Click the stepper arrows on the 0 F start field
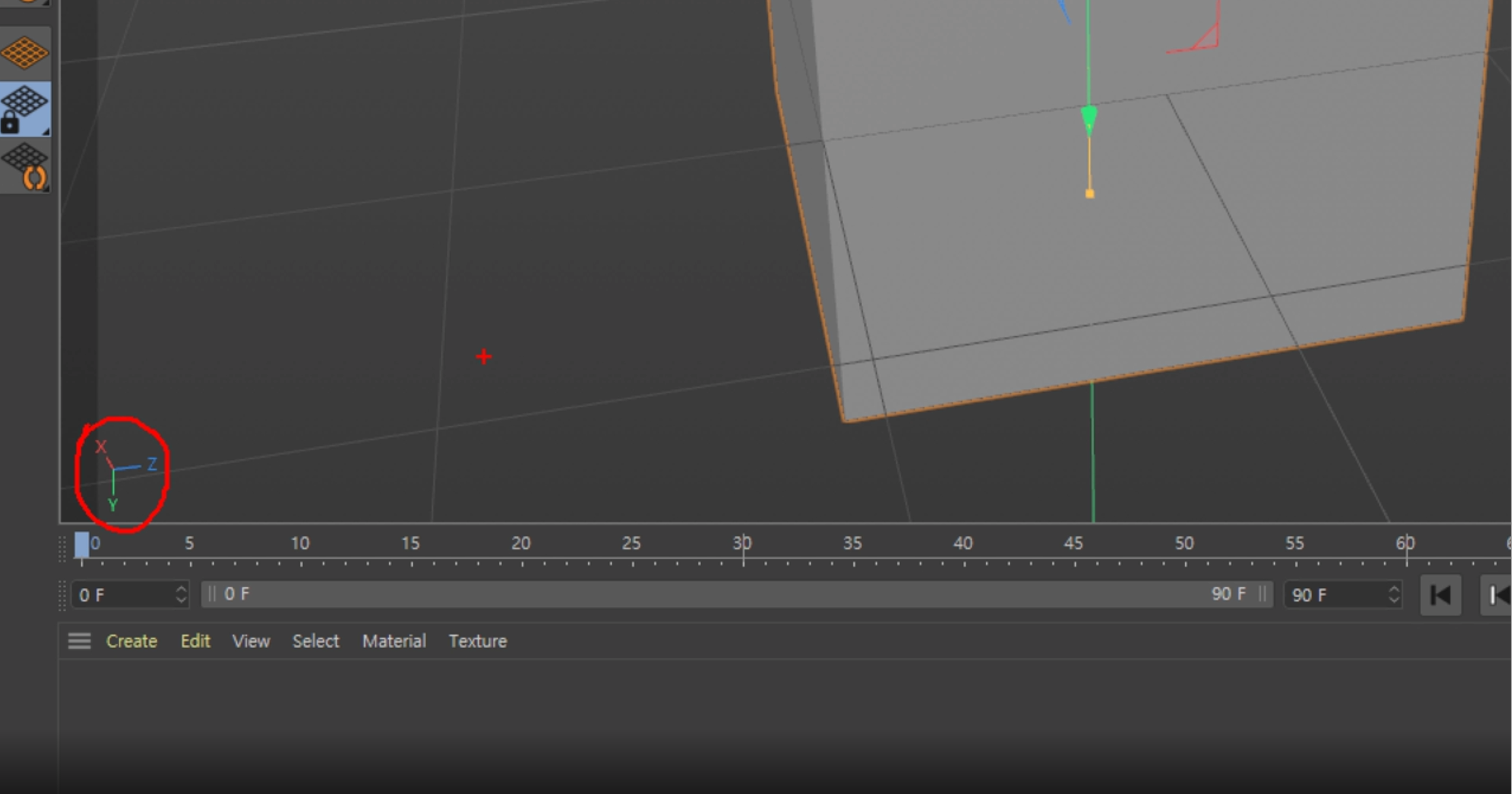Image resolution: width=1512 pixels, height=794 pixels. 181,595
